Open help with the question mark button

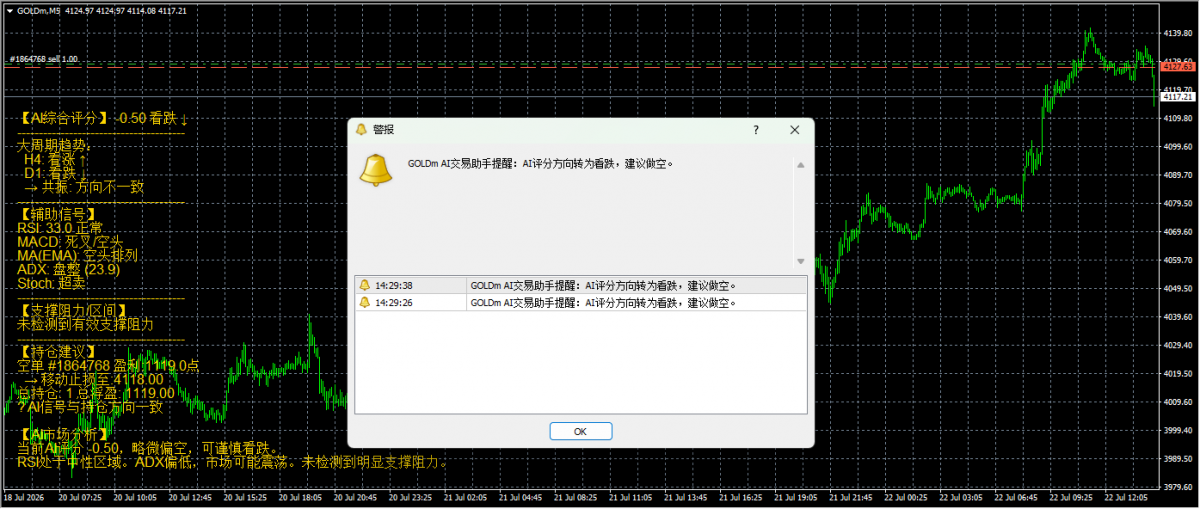tap(756, 130)
